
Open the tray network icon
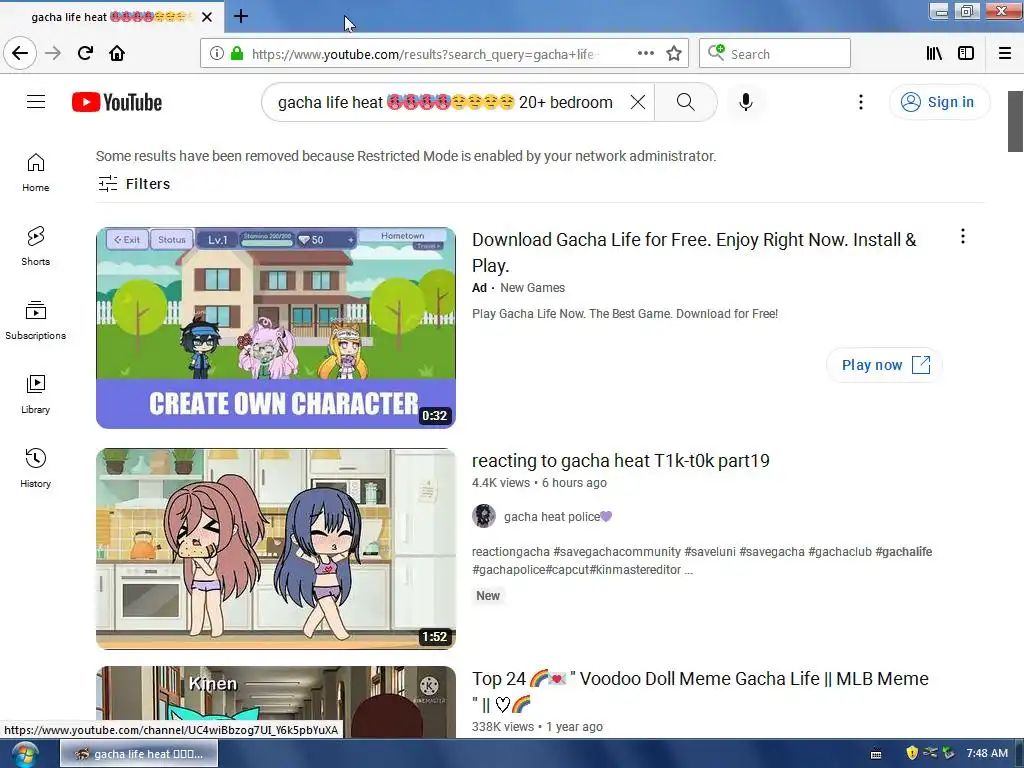click(x=930, y=753)
